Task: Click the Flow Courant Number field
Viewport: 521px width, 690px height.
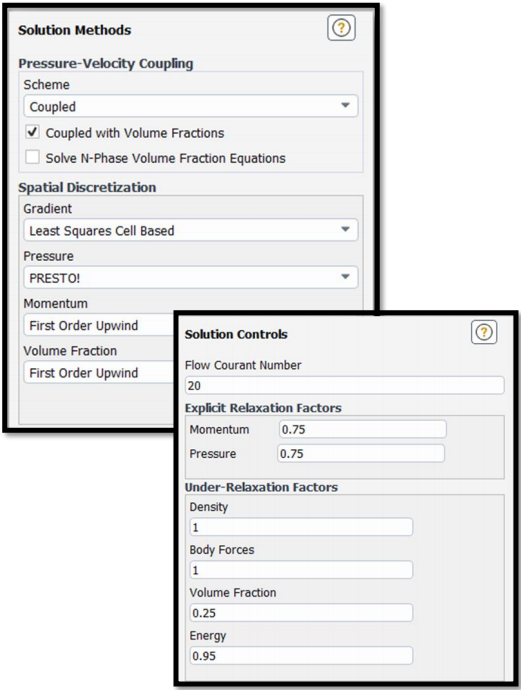Action: pos(345,385)
